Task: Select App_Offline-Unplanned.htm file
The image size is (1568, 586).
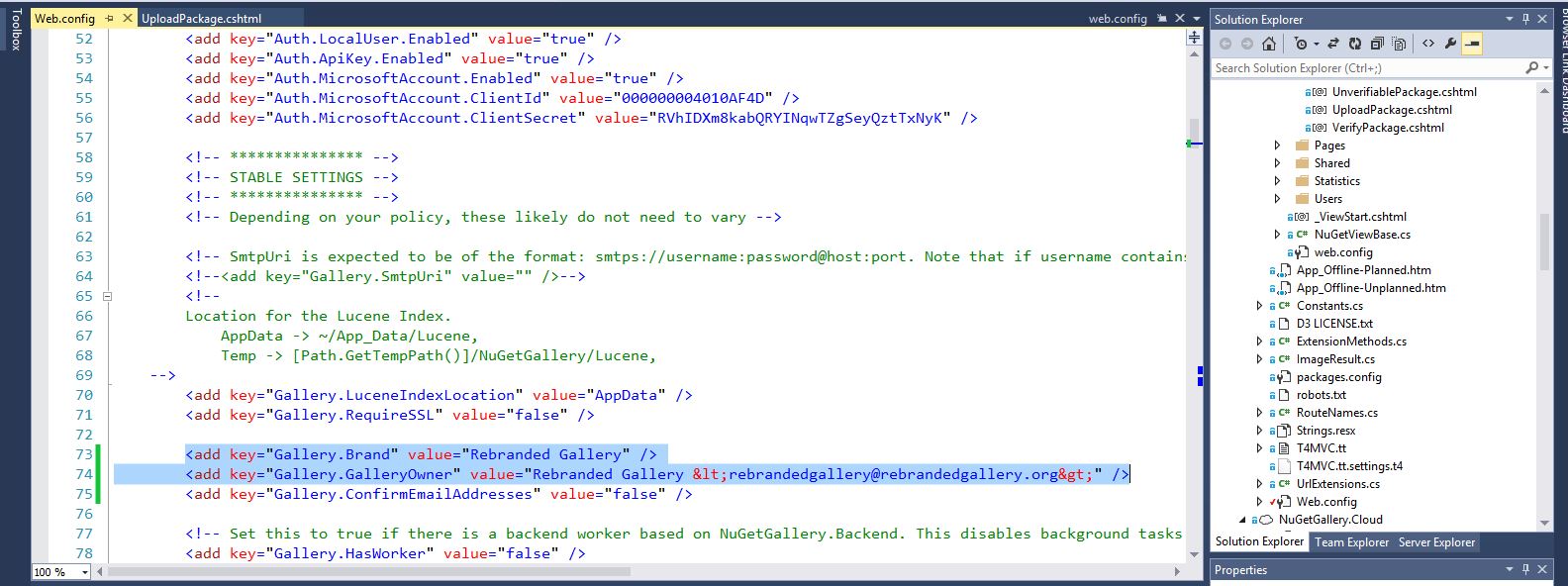Action: [1371, 288]
